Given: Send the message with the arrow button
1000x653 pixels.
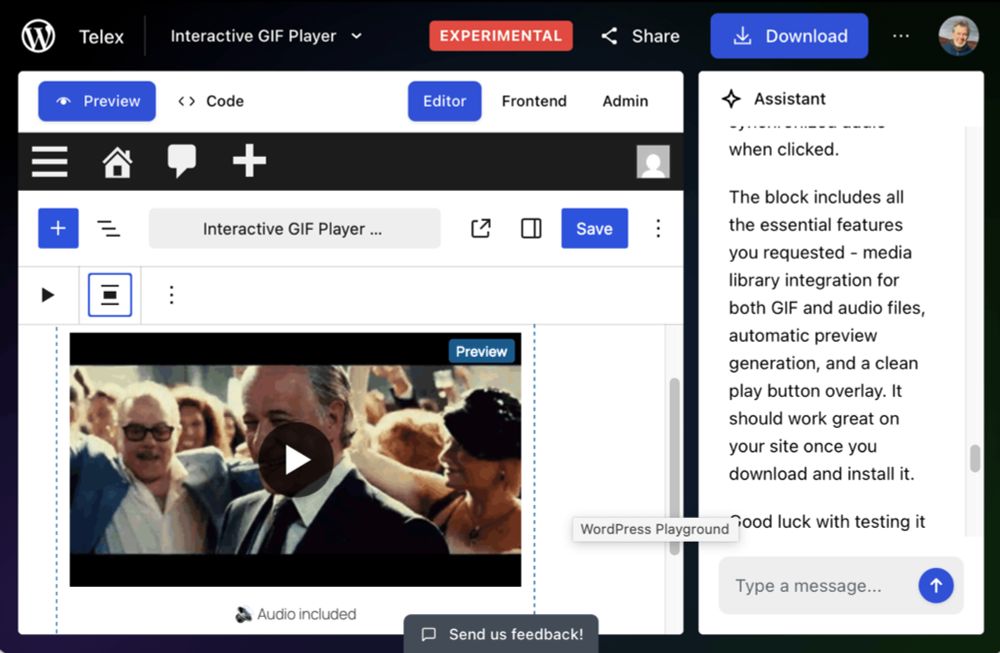Looking at the screenshot, I should click(x=936, y=585).
